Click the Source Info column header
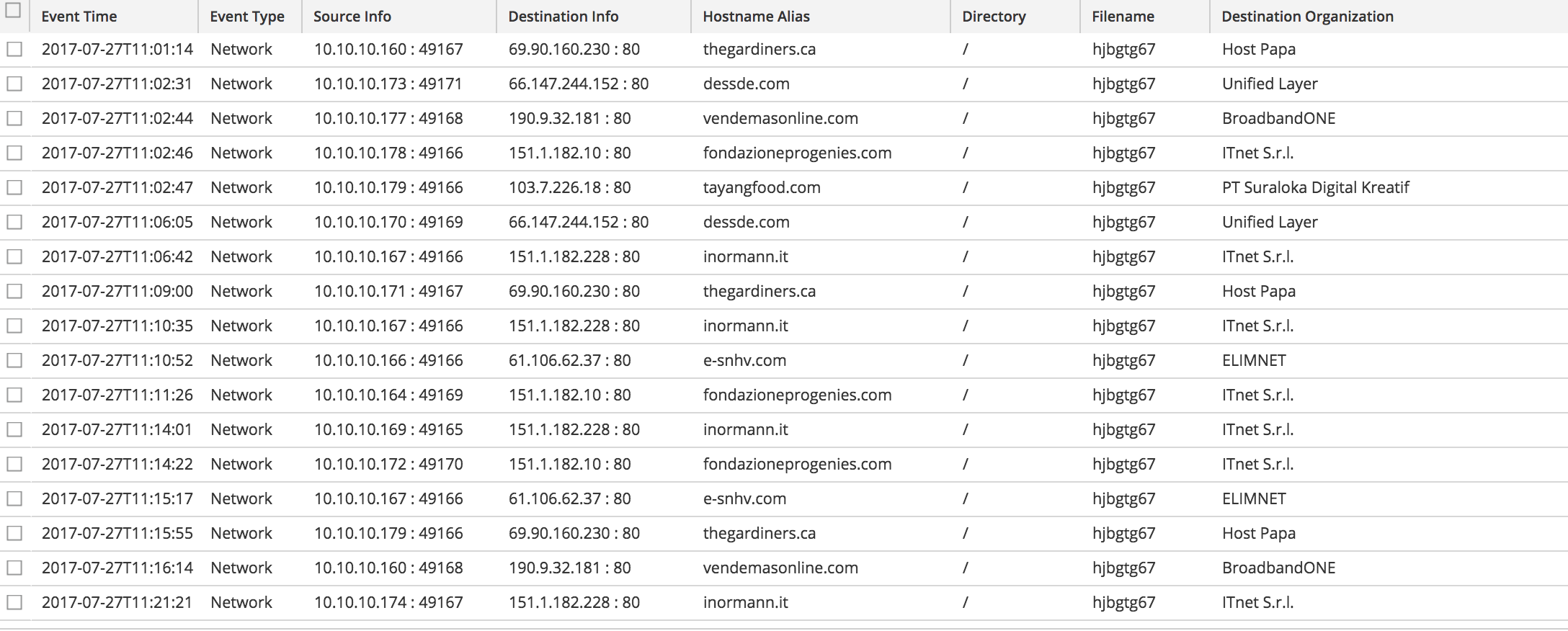The image size is (1568, 631). [x=352, y=17]
